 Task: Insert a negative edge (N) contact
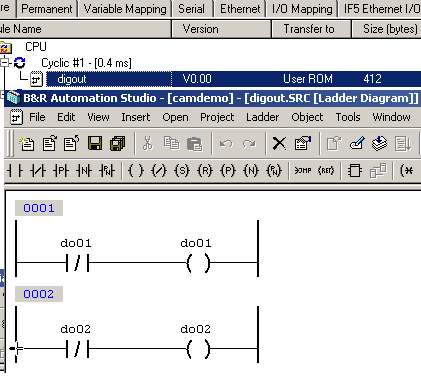[84, 171]
